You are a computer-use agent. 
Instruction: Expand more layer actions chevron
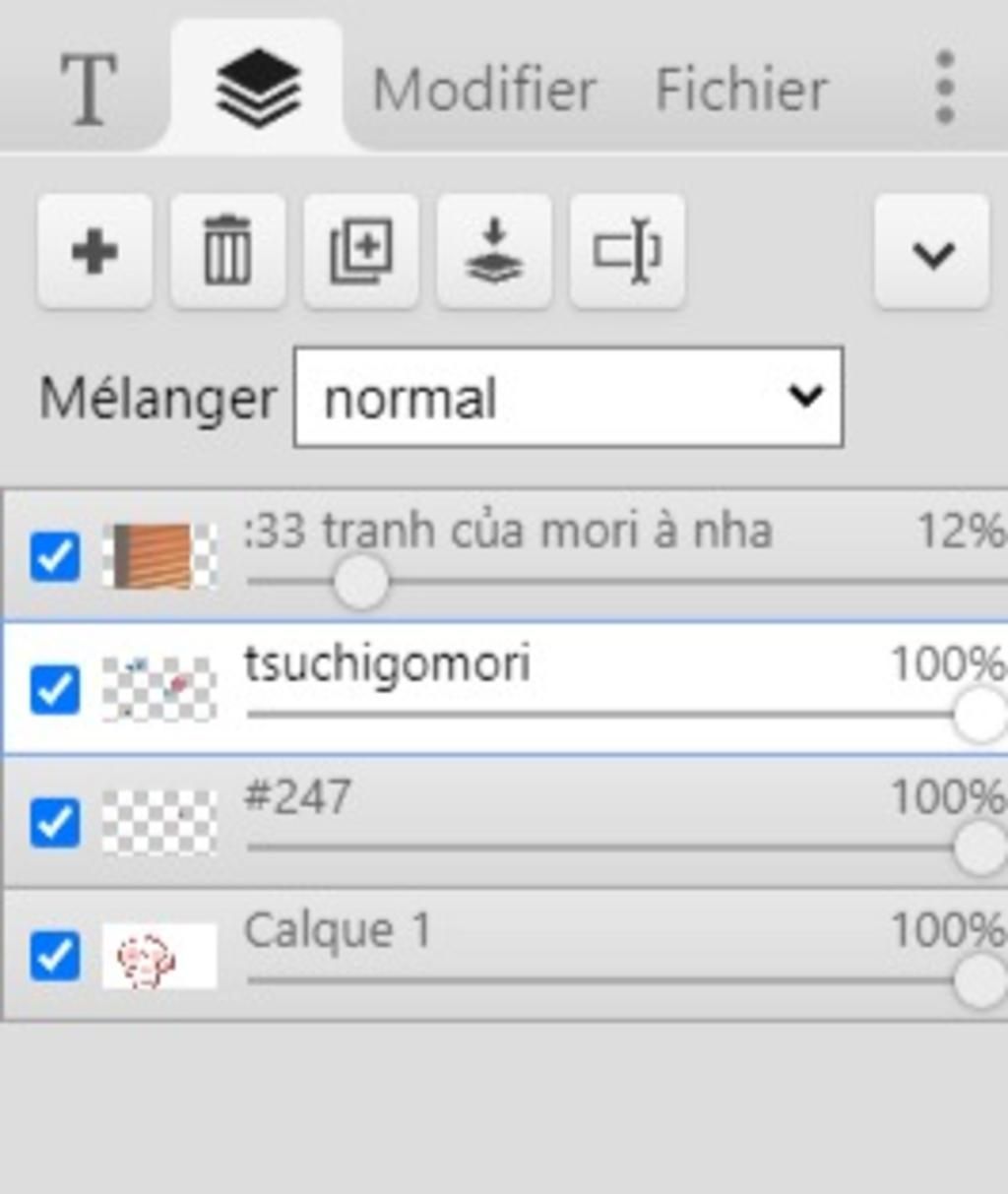point(932,253)
